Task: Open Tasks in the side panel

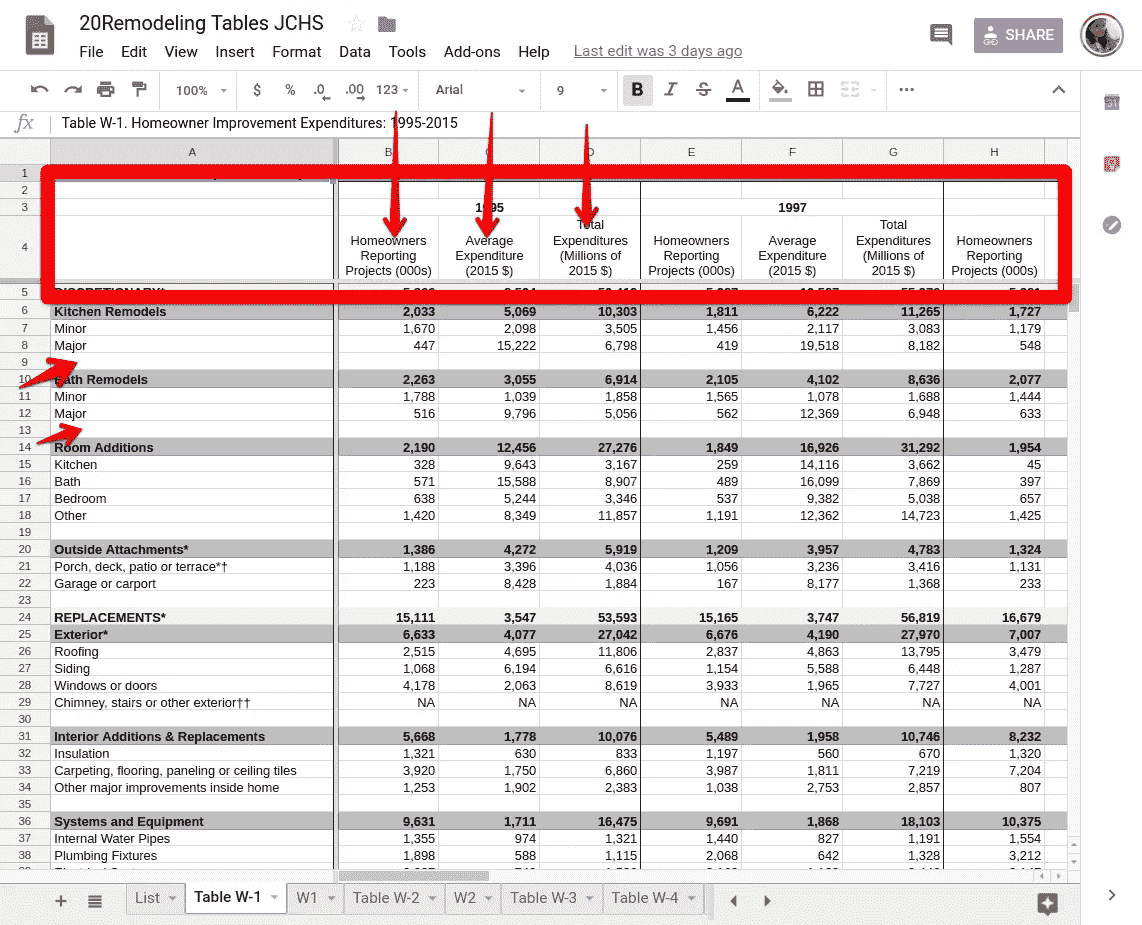Action: (x=1111, y=225)
